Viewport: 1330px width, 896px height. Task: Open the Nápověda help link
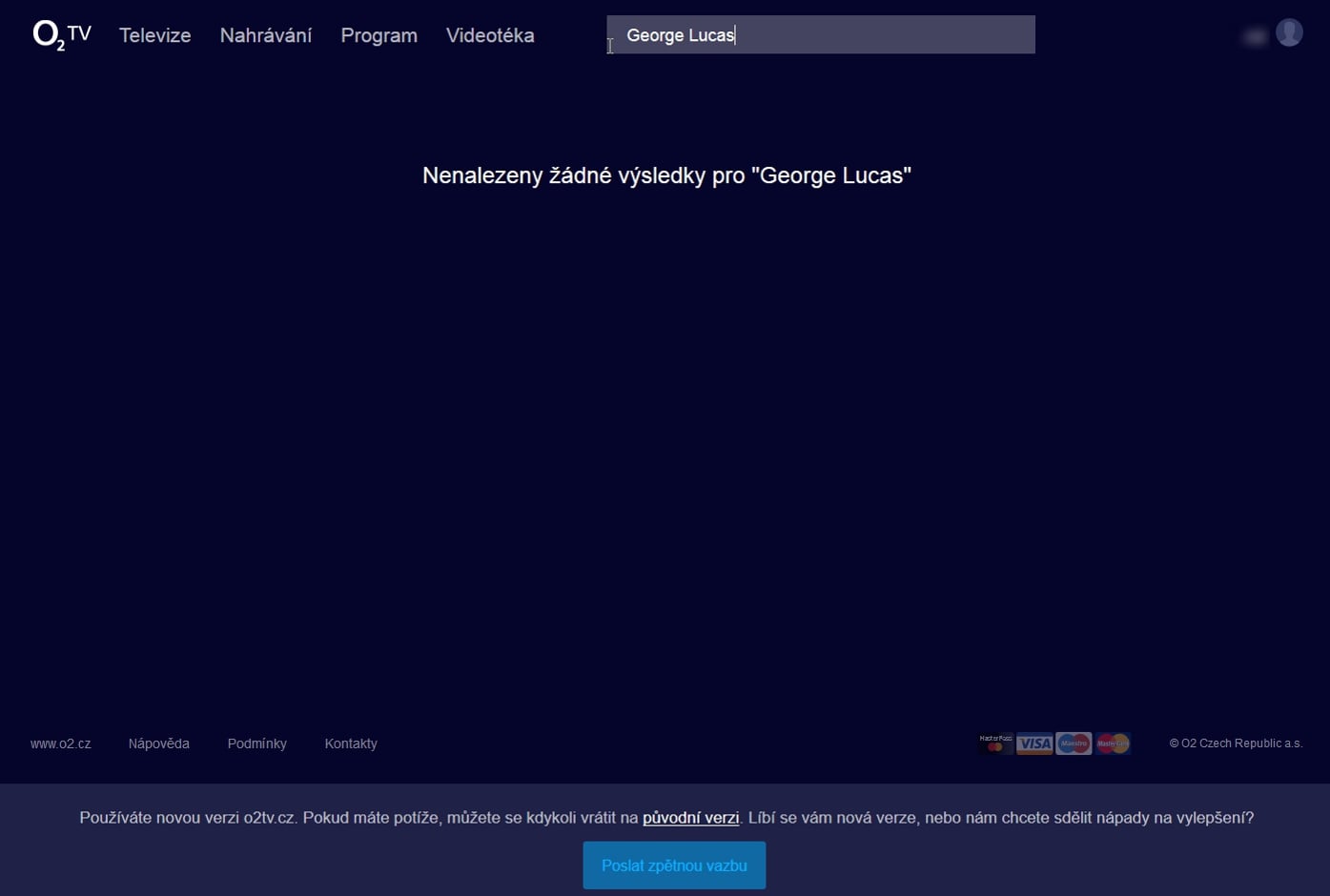click(159, 743)
